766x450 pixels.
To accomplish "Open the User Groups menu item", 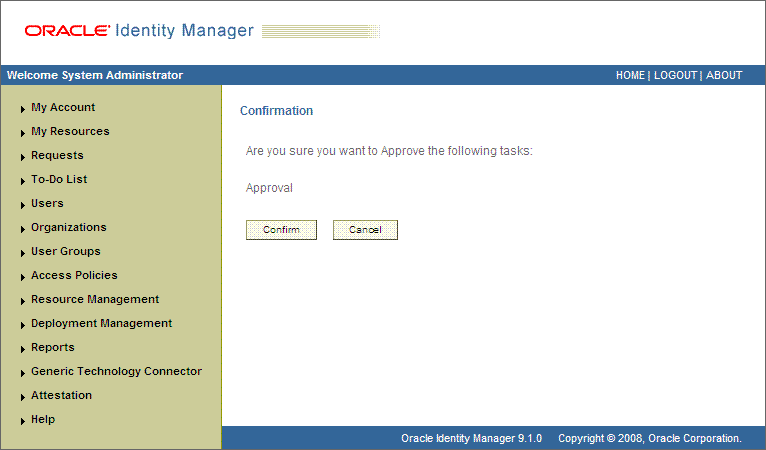I will pyautogui.click(x=66, y=251).
